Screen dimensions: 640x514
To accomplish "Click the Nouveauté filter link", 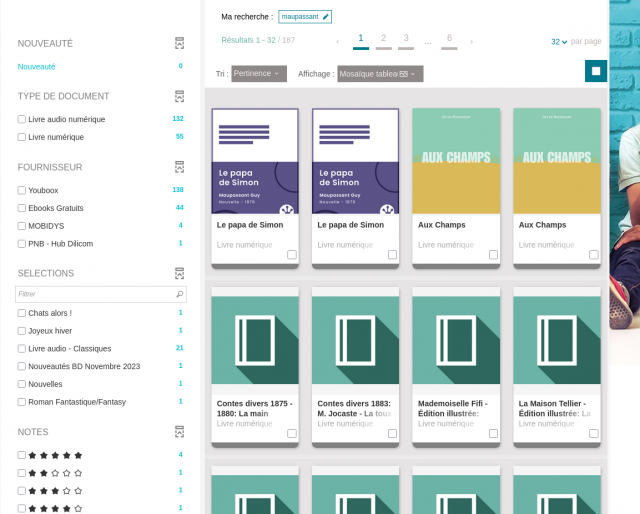I will (36, 67).
